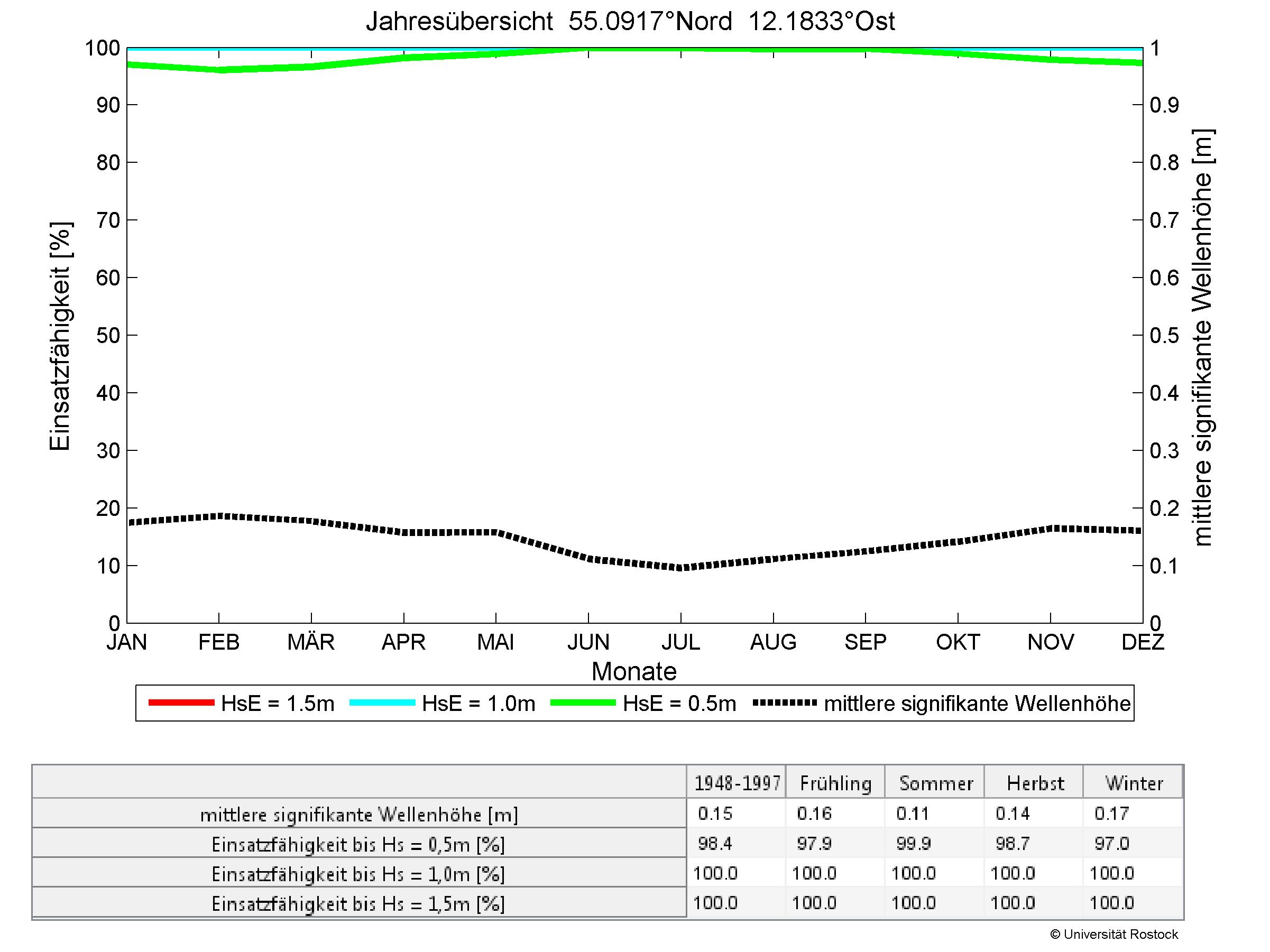Click the Universität Rostock copyright text
Screen dimensions: 1270x952
(1114, 935)
